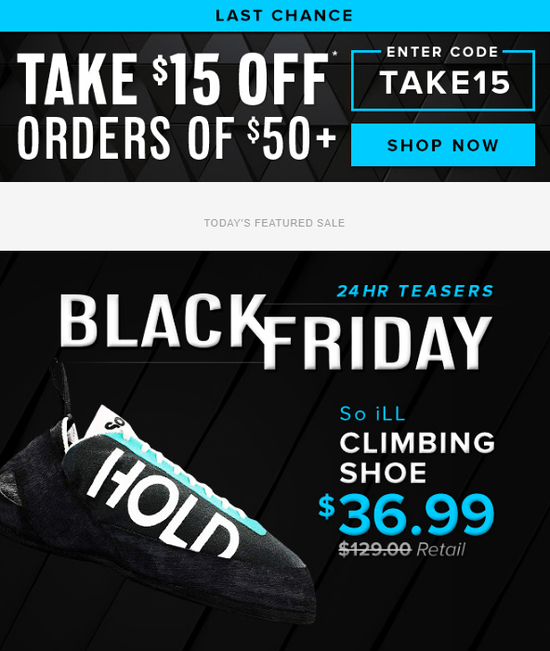550x651 pixels.
Task: Click Today's Featured Sale heading
Action: pyautogui.click(x=274, y=223)
